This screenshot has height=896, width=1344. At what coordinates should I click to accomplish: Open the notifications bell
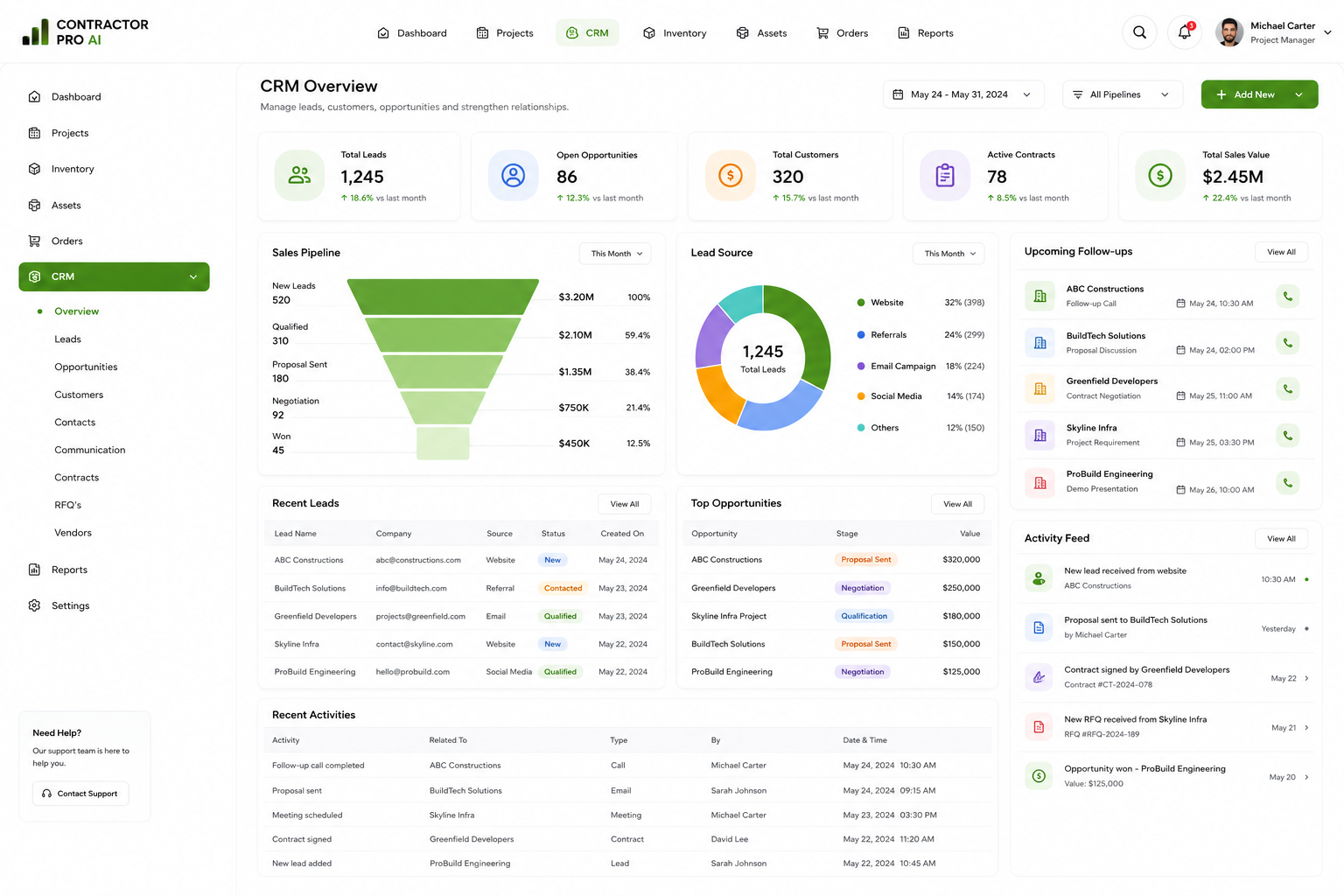(1184, 32)
